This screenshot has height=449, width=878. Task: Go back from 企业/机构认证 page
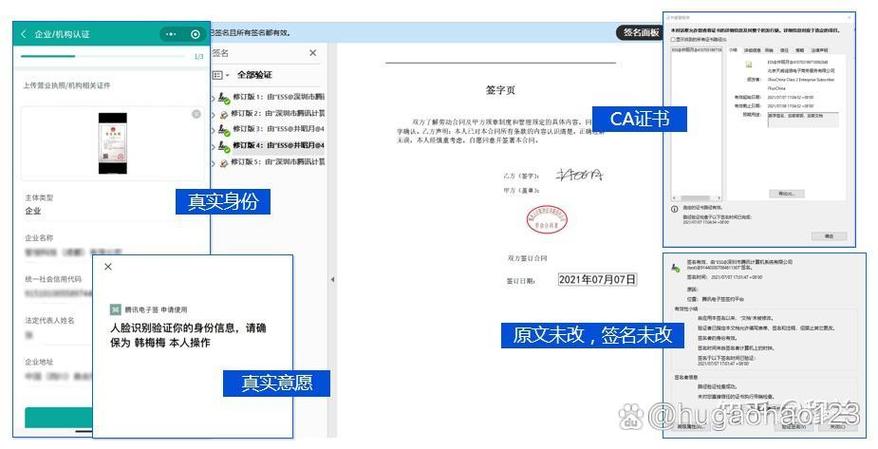click(x=24, y=34)
